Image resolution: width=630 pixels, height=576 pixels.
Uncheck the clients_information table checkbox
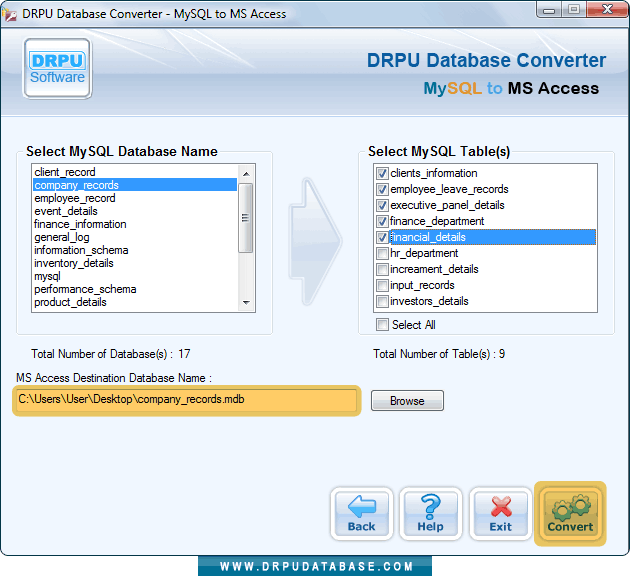[382, 174]
